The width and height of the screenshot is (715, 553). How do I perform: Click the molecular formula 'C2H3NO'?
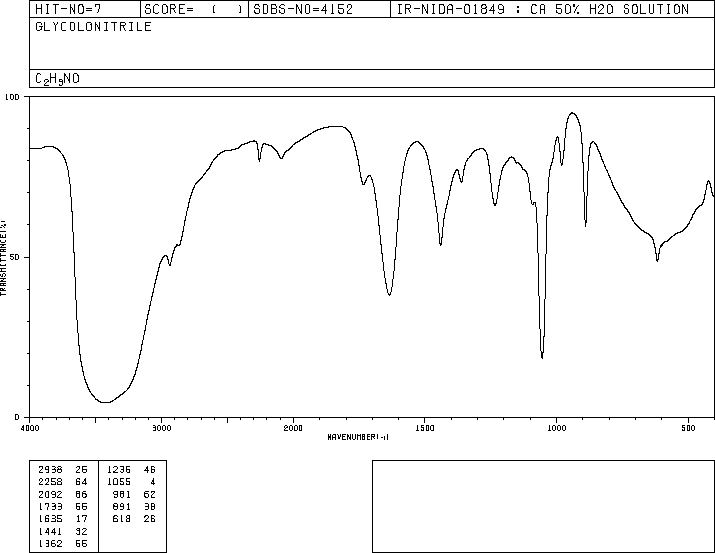click(57, 79)
